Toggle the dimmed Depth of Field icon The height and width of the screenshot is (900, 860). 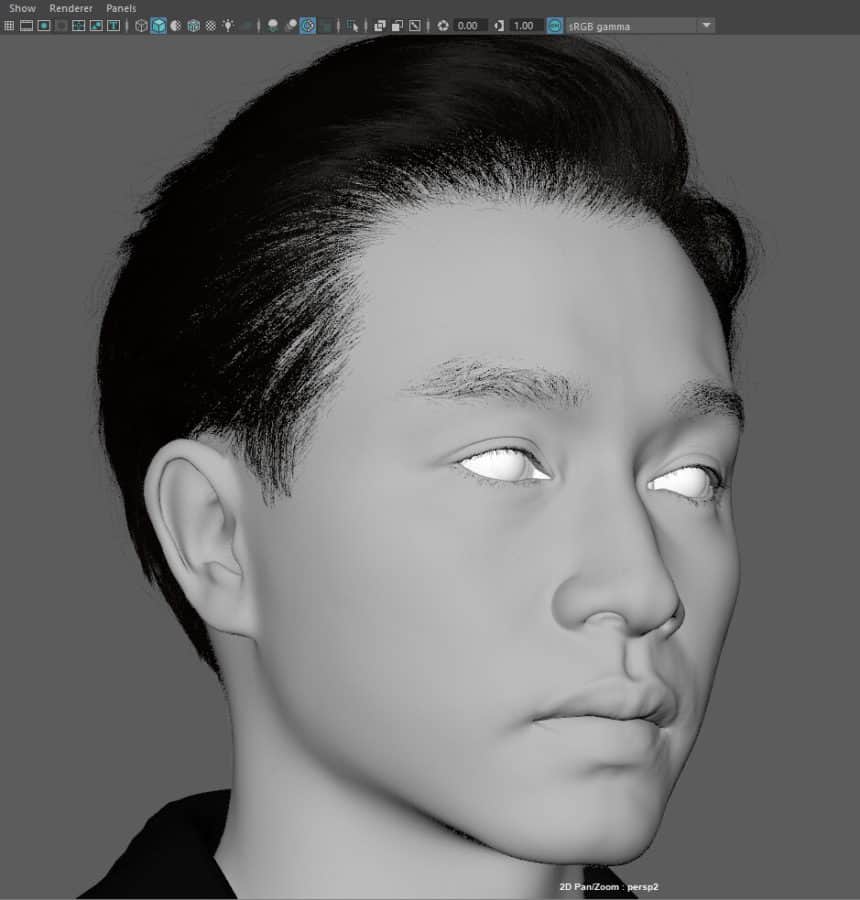[326, 26]
